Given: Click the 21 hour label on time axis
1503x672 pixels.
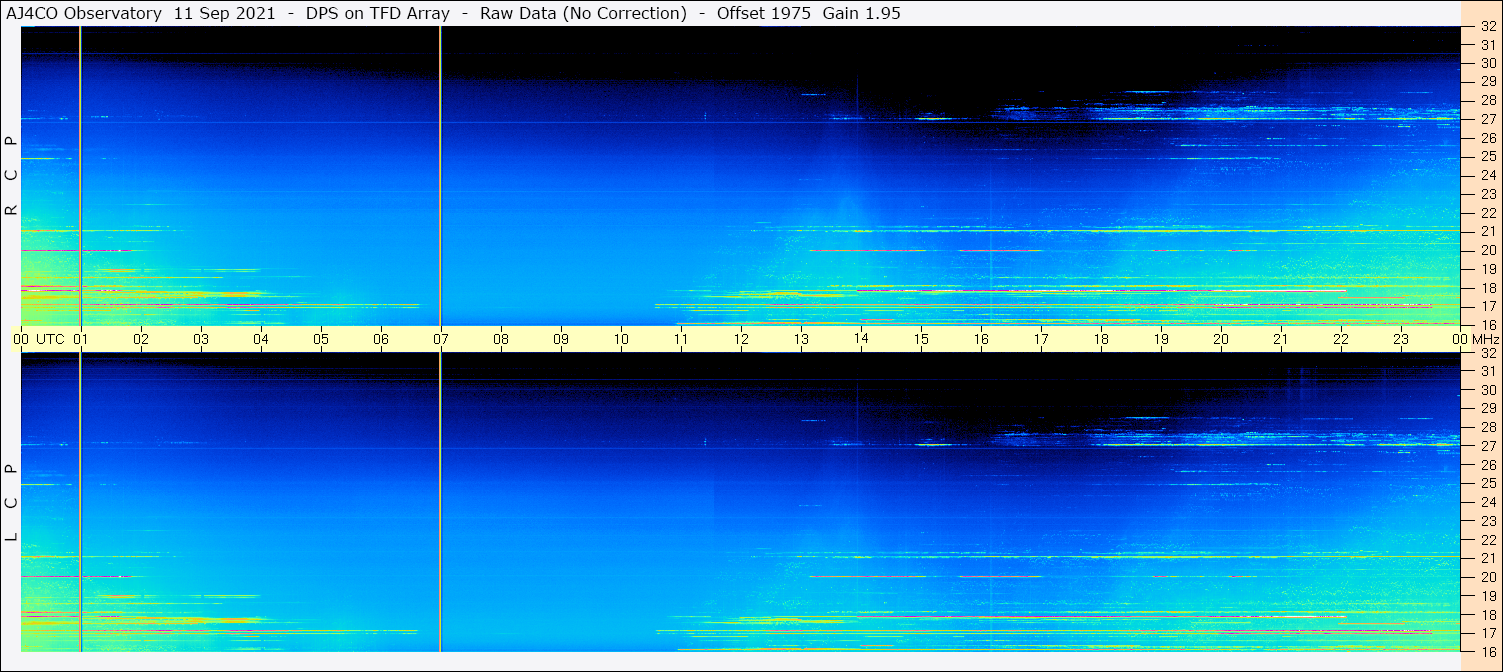Looking at the screenshot, I should point(1281,339).
